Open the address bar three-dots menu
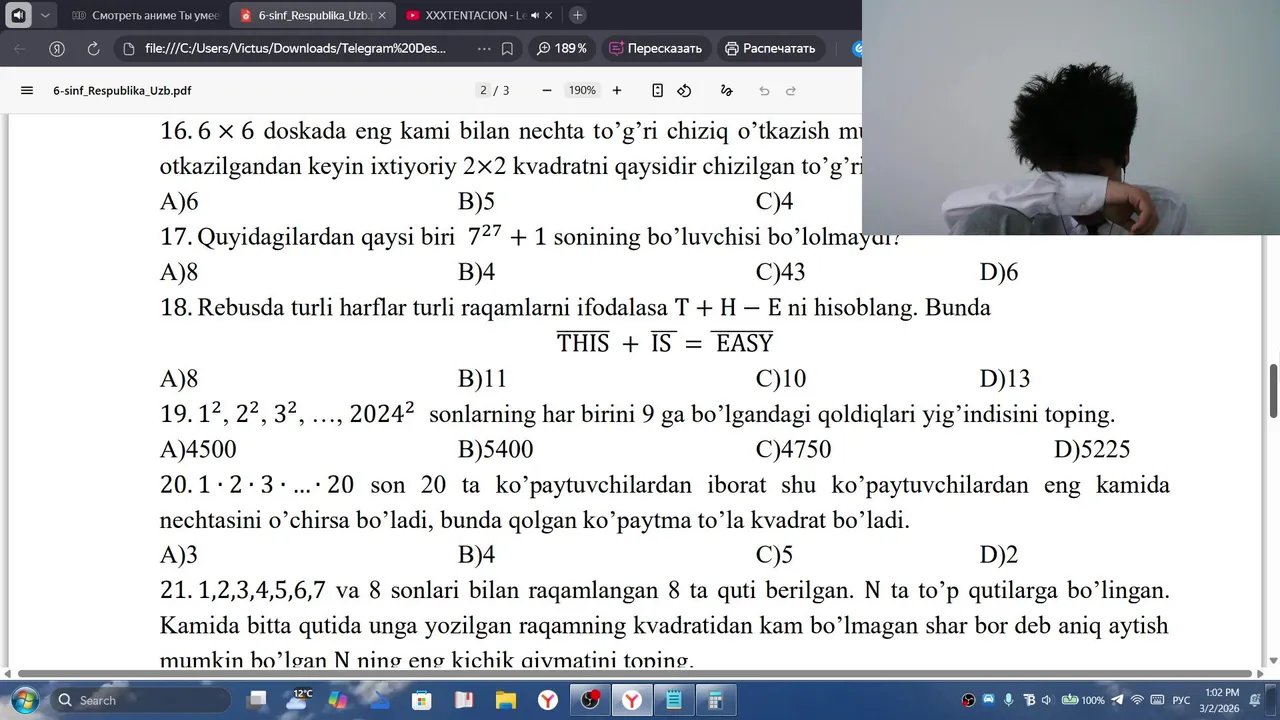The width and height of the screenshot is (1280, 720). click(484, 48)
